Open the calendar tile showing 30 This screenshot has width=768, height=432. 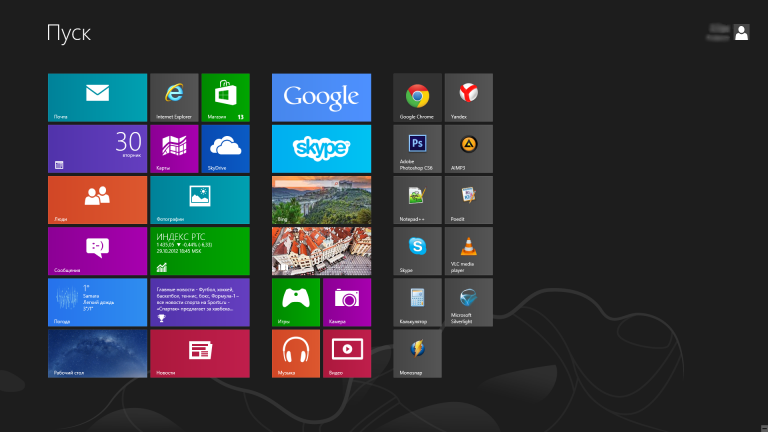click(97, 149)
